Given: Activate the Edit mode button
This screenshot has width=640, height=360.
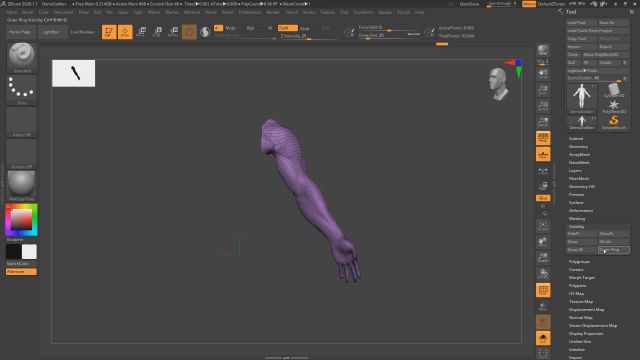Looking at the screenshot, I should (x=109, y=32).
